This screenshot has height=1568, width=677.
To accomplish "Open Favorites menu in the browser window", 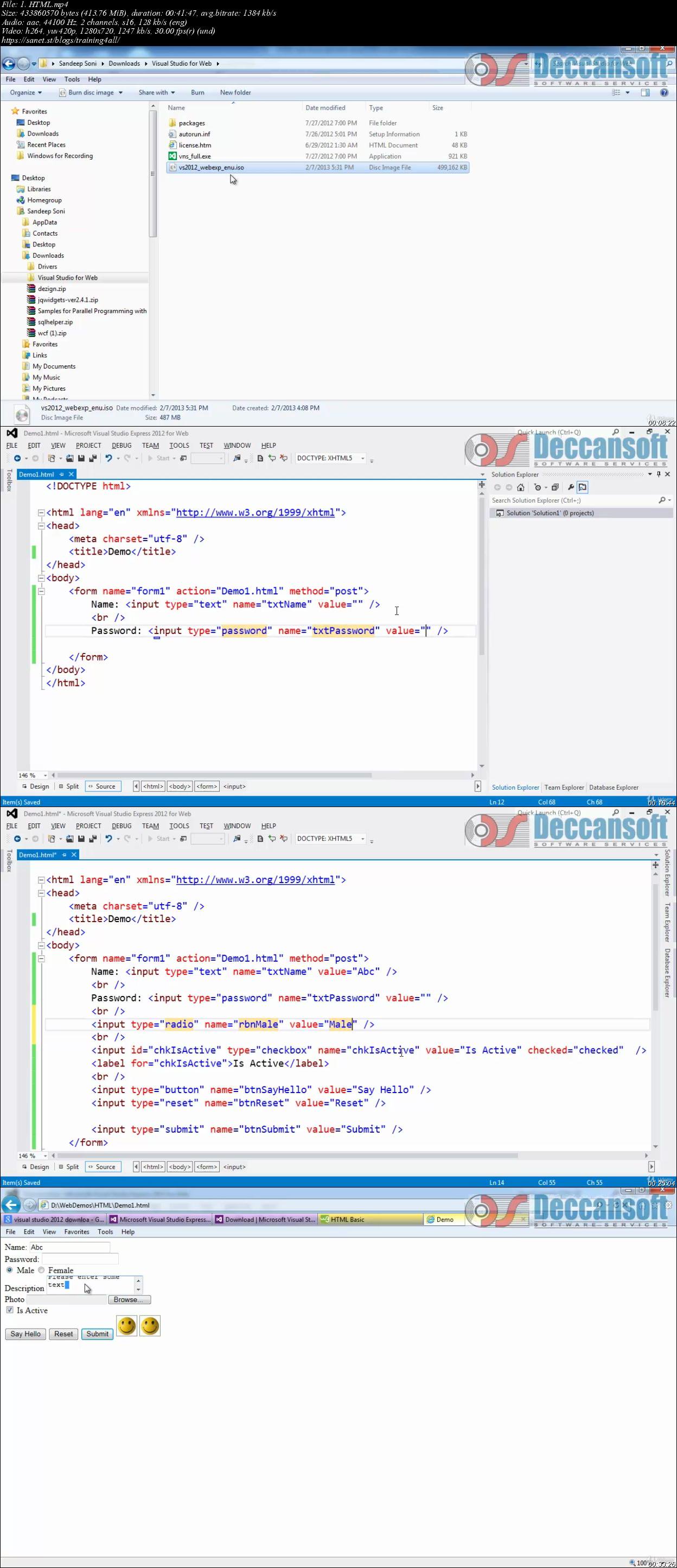I will click(76, 1231).
